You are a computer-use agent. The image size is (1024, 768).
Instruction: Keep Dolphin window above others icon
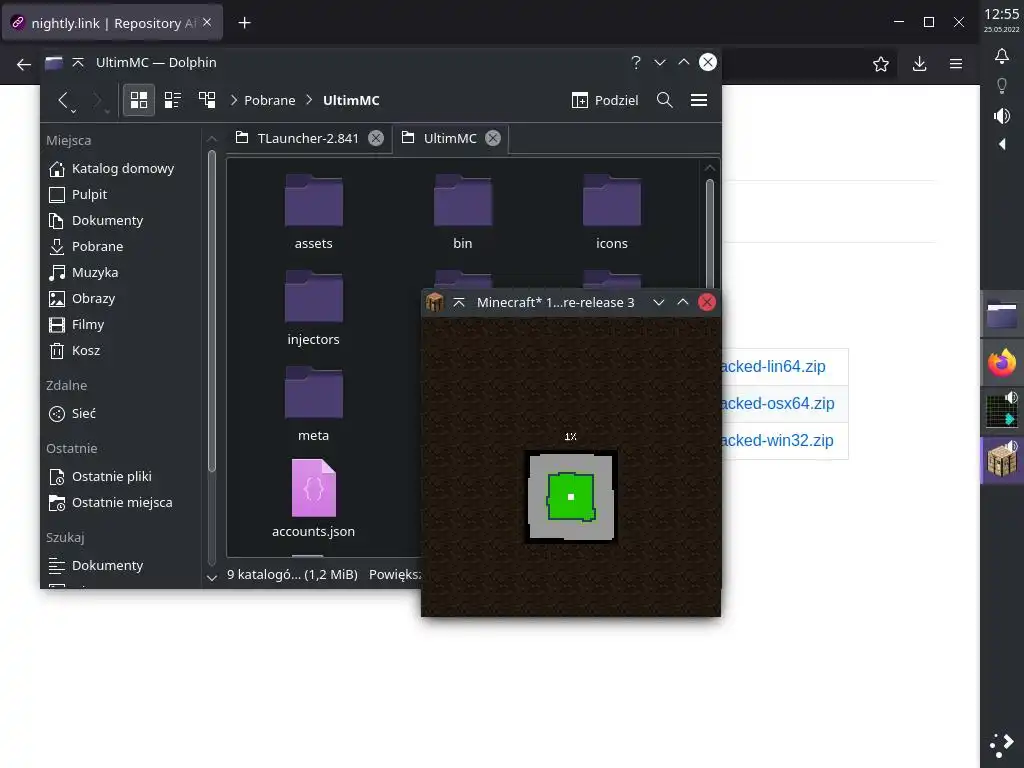coord(78,62)
